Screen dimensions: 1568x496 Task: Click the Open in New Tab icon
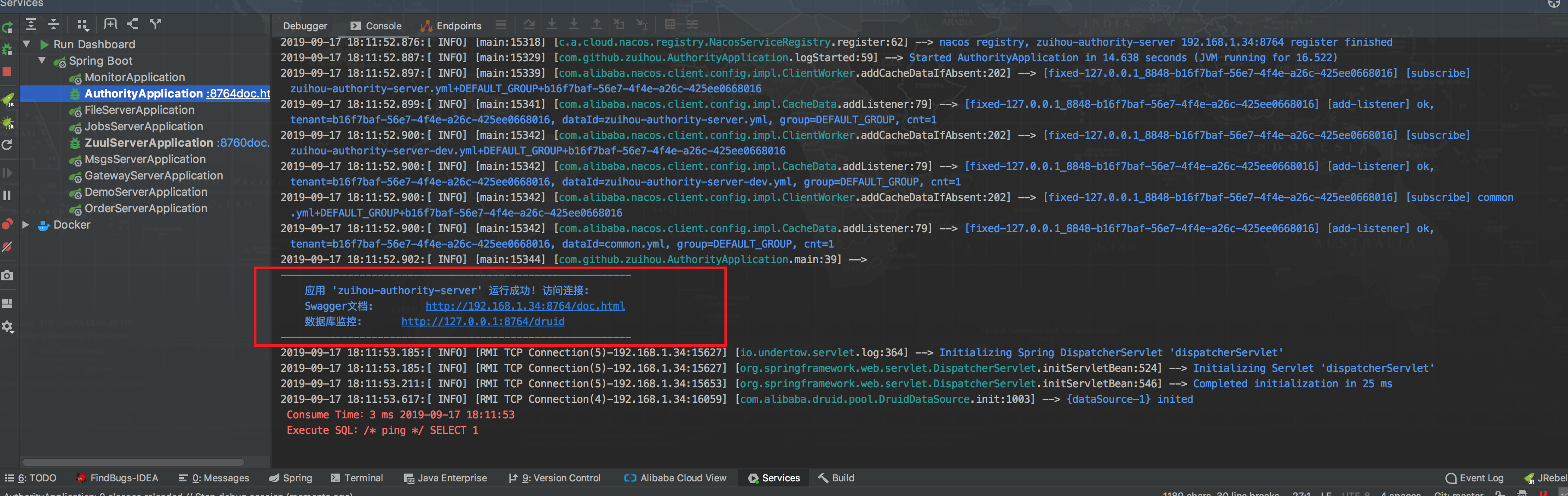(110, 24)
